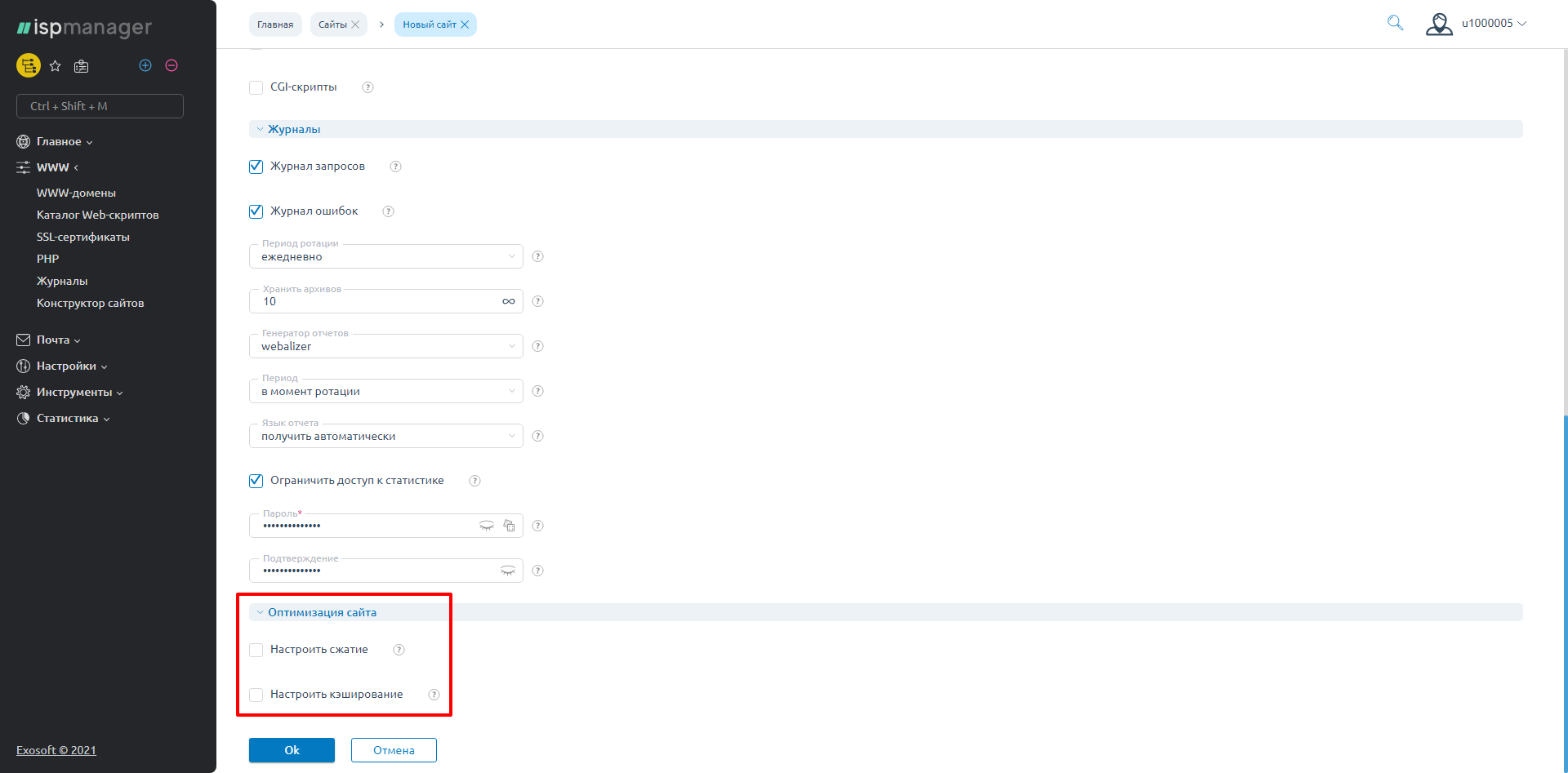
Task: Click the Отмена button
Action: (394, 750)
